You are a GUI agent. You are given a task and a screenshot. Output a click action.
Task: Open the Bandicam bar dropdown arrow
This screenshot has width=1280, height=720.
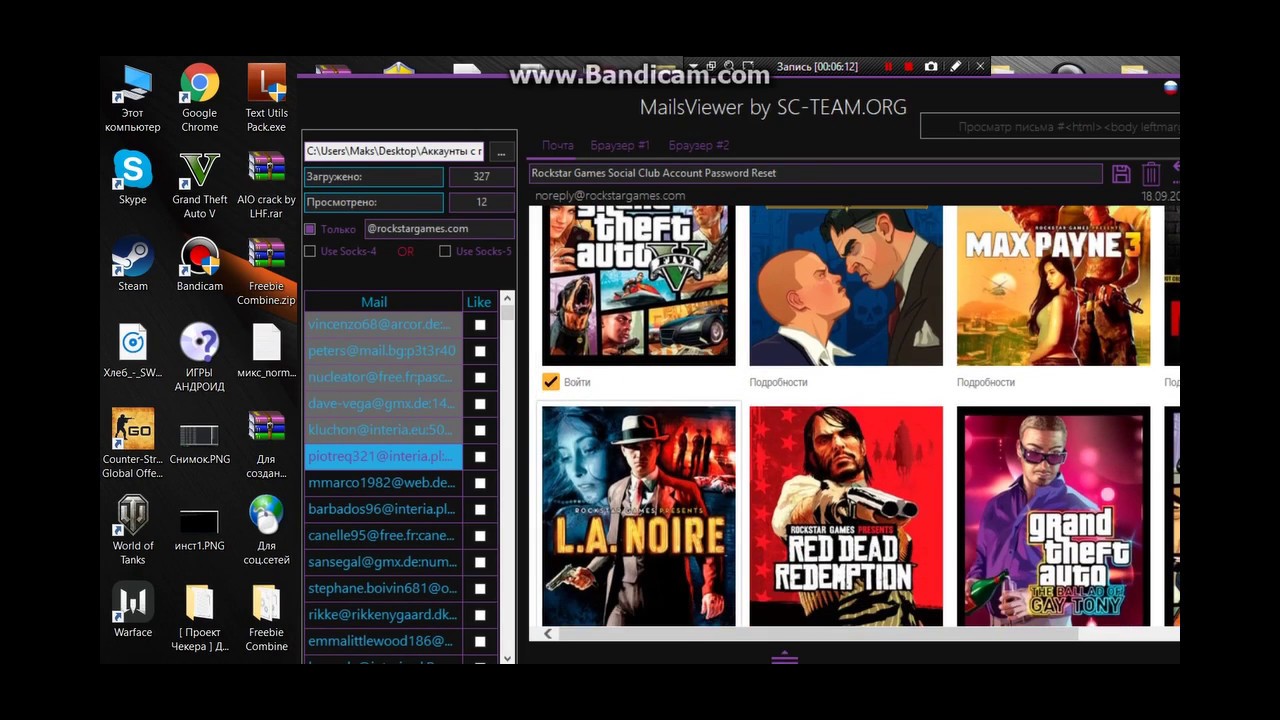coord(695,66)
